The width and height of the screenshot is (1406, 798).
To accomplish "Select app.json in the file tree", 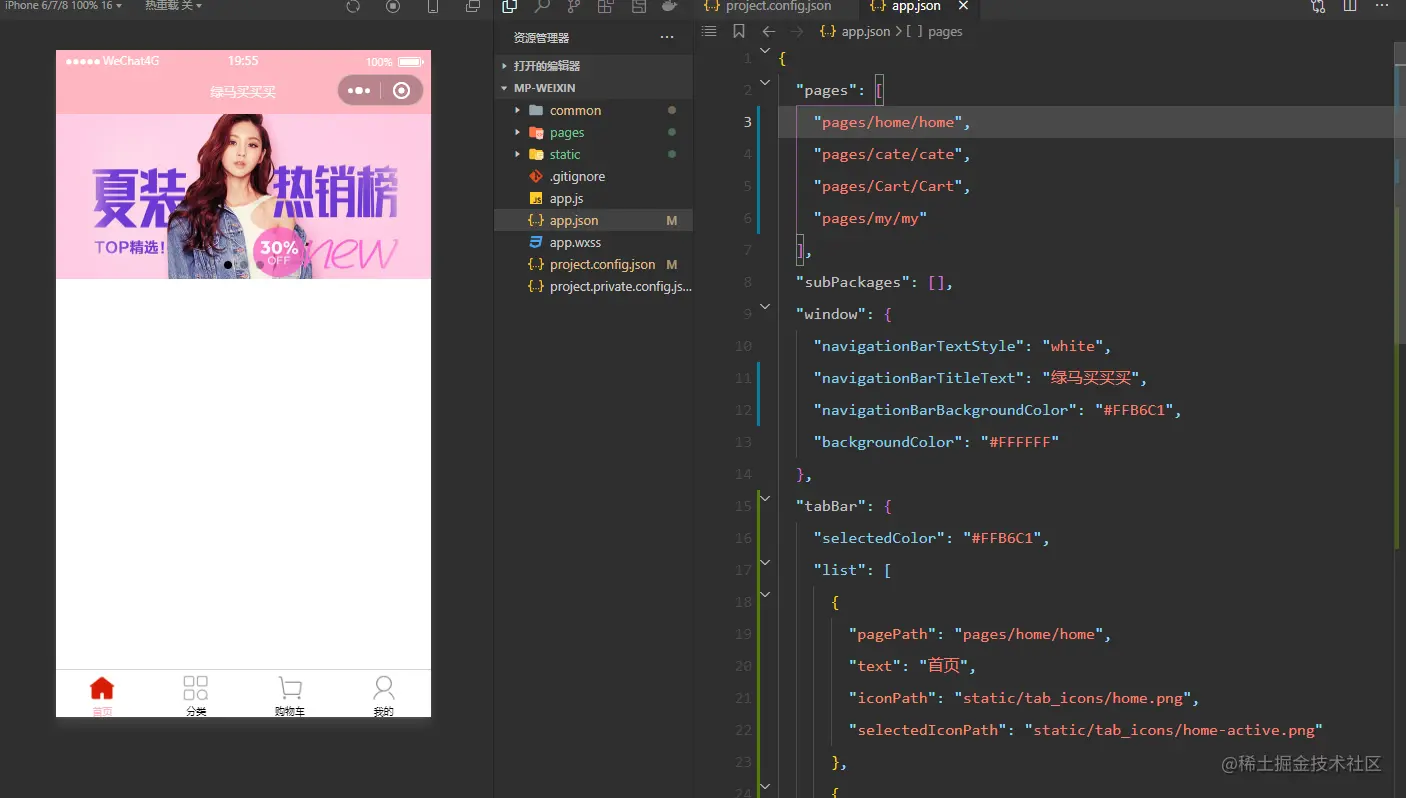I will tap(593, 220).
